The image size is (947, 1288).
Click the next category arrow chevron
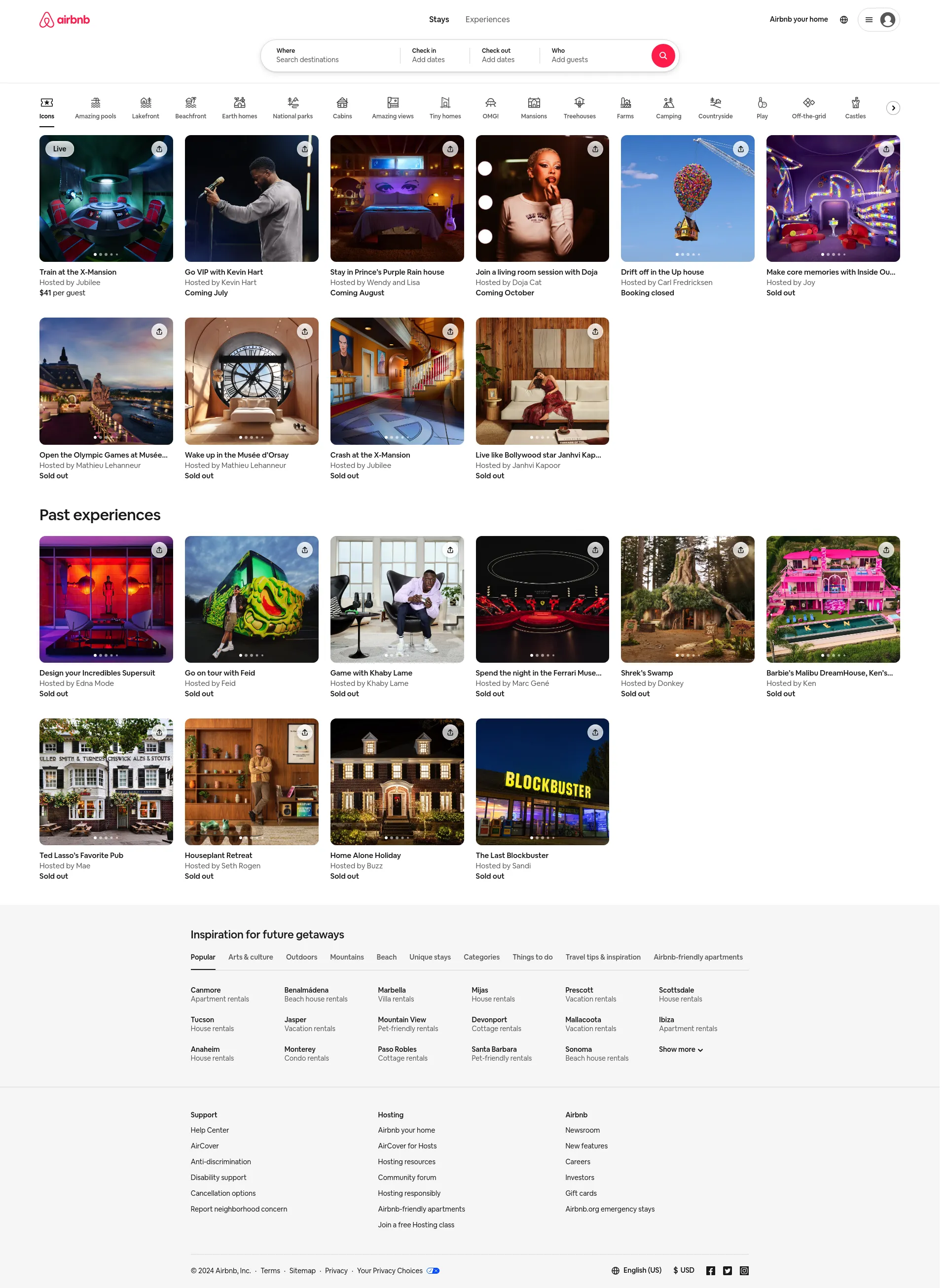coord(893,108)
